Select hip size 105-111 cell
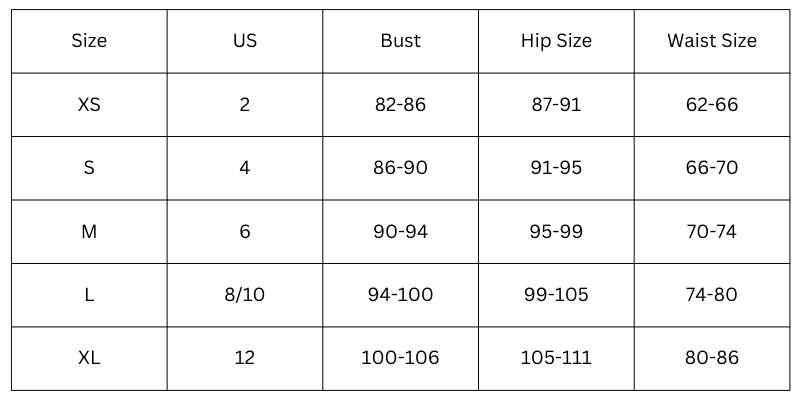The width and height of the screenshot is (800, 400). tap(556, 358)
